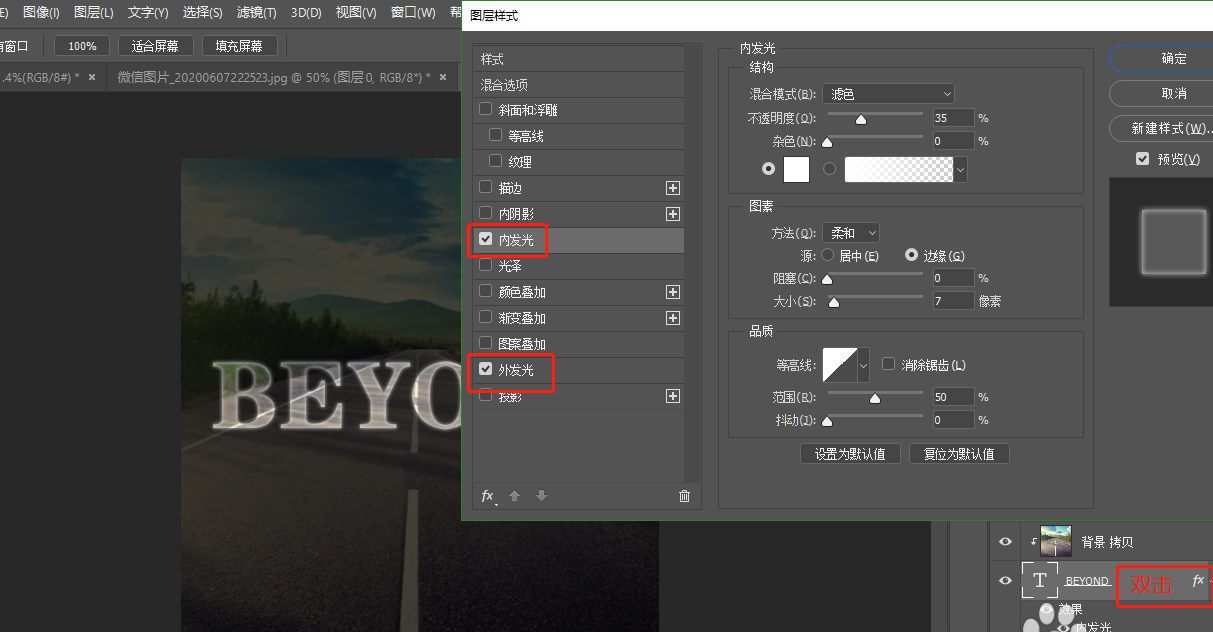Open the 混合模式 blend mode dropdown

pos(887,93)
